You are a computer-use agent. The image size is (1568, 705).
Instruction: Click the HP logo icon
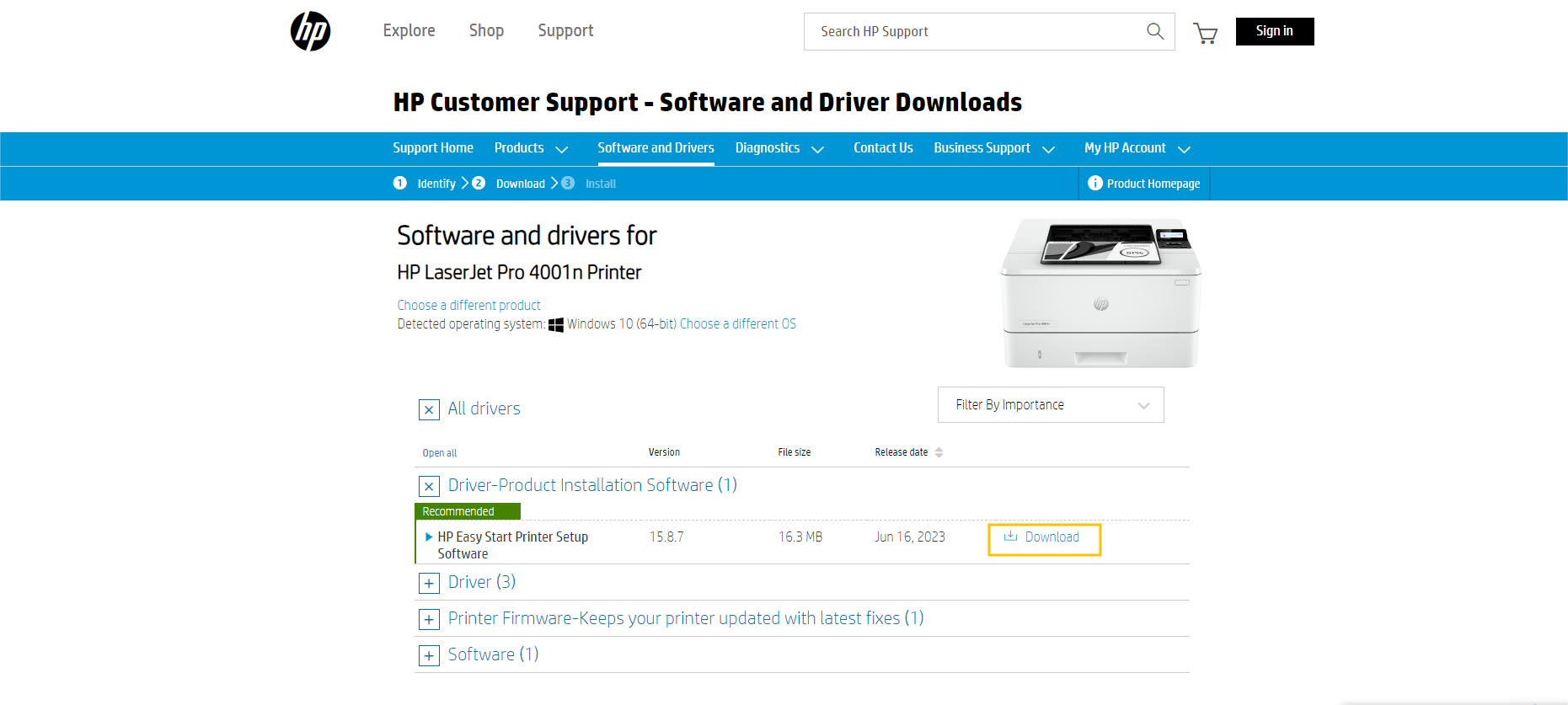point(310,31)
